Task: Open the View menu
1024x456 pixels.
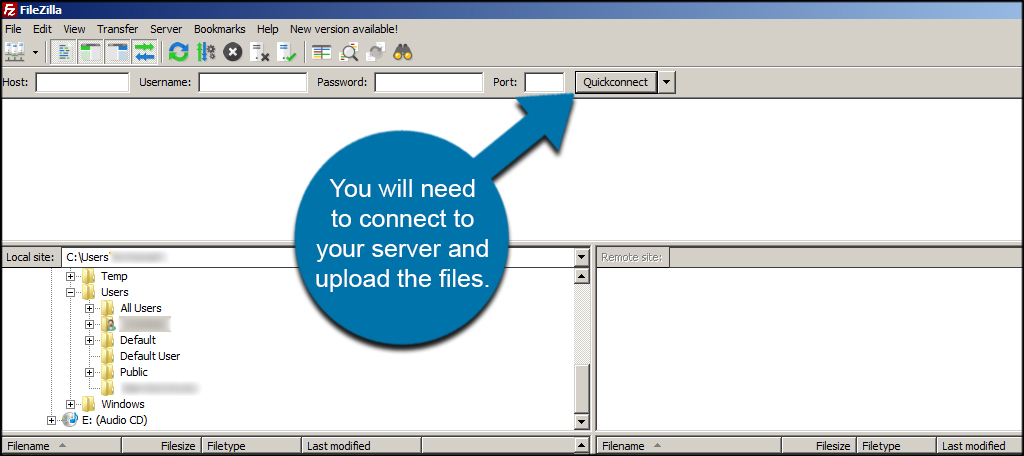Action: coord(74,29)
